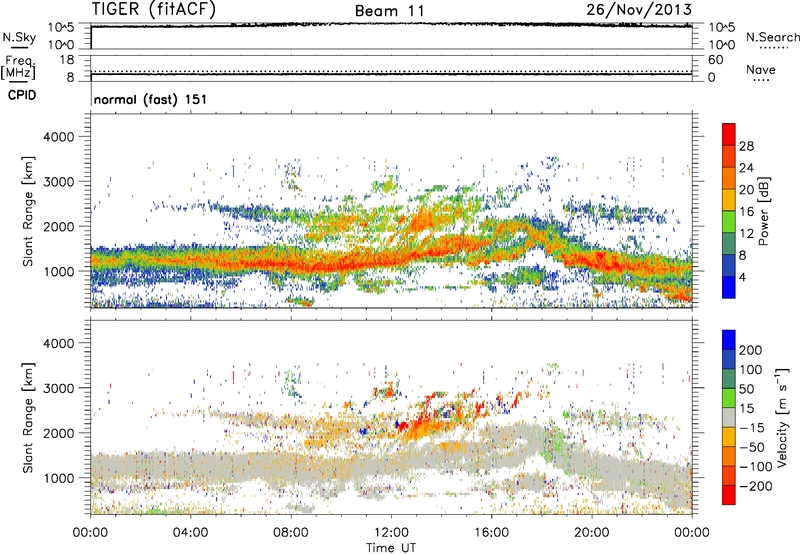Click the 'Freq. [MHz]' axis label
Screen dimensions: 800x554
tap(19, 67)
